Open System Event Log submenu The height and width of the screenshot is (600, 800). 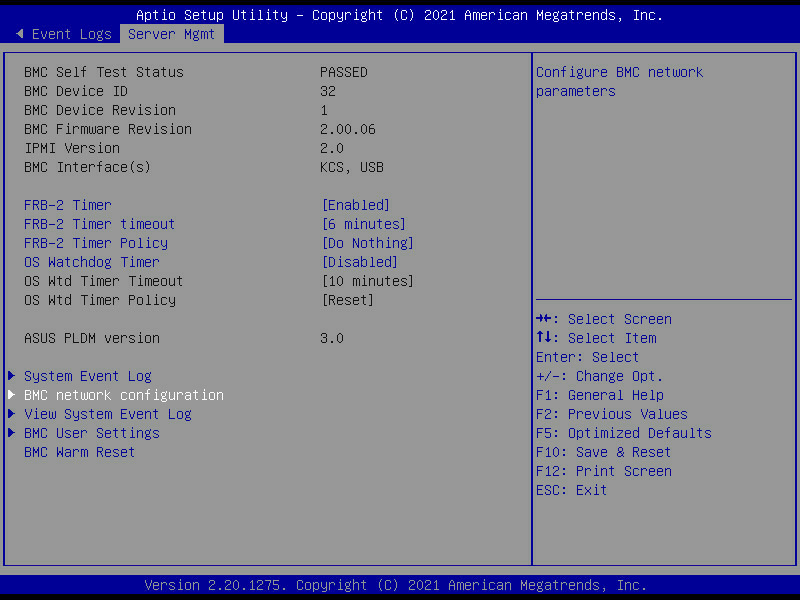[88, 376]
